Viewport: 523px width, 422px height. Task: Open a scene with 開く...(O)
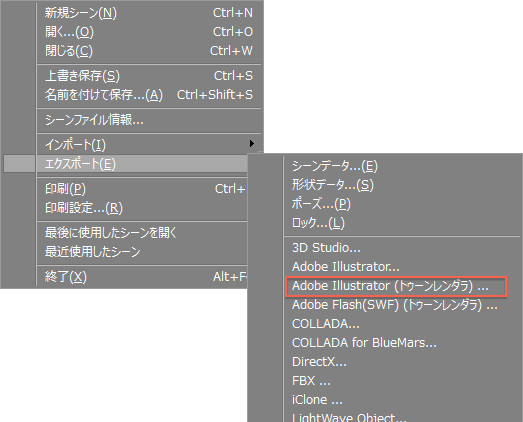coord(148,32)
